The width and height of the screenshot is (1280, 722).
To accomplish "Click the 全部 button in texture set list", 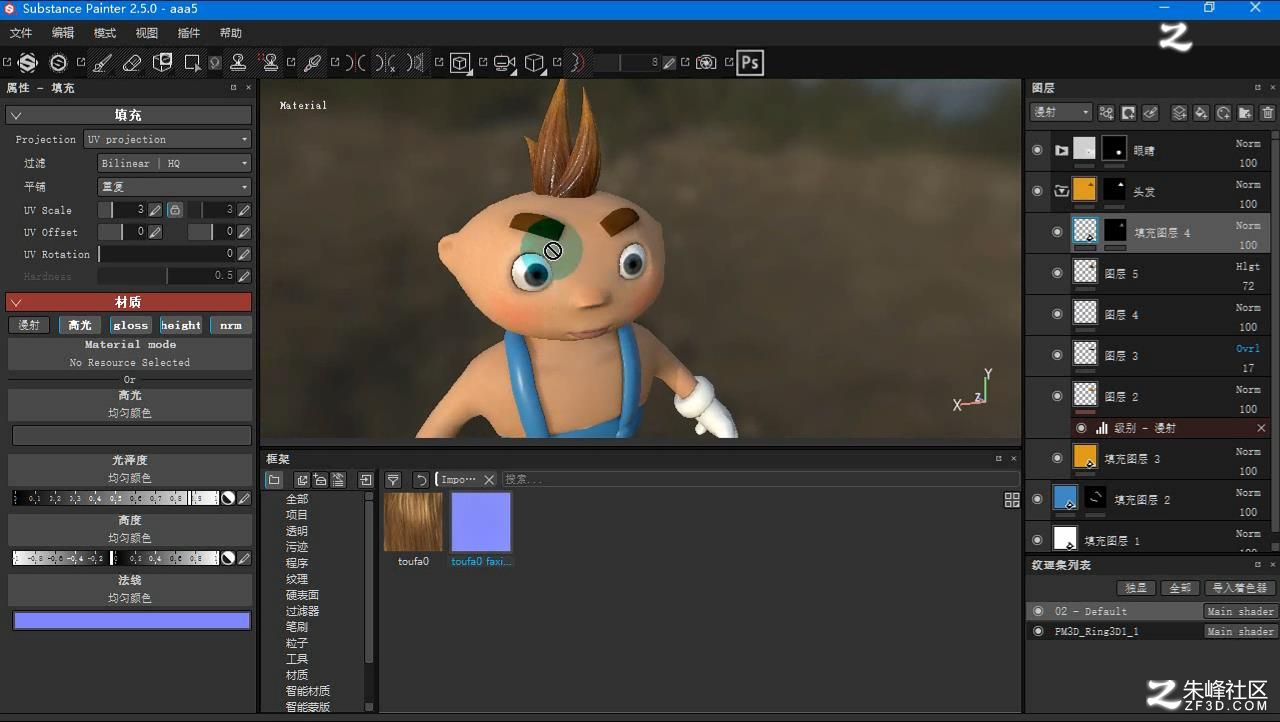I will tap(1181, 588).
